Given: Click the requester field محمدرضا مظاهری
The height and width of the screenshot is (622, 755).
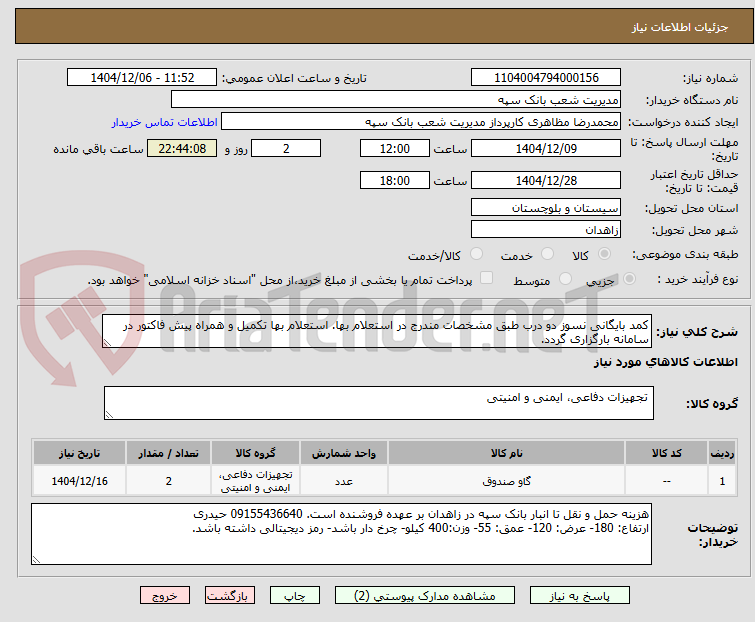Looking at the screenshot, I should [x=421, y=122].
